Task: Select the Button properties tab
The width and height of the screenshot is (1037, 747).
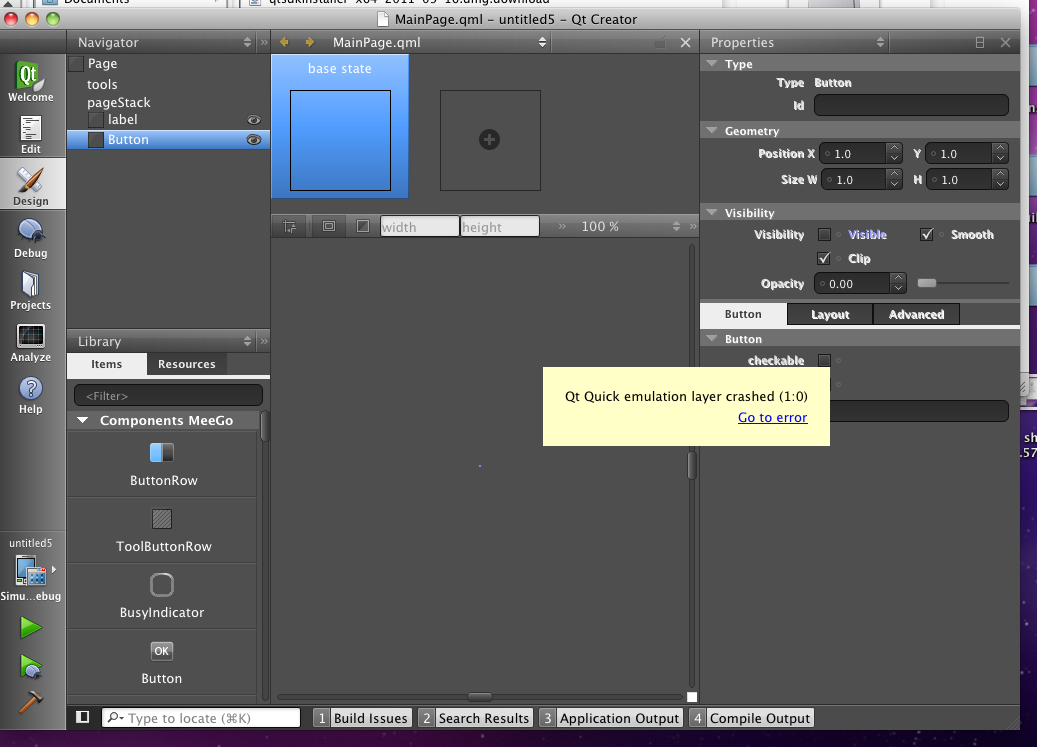Action: (x=743, y=314)
